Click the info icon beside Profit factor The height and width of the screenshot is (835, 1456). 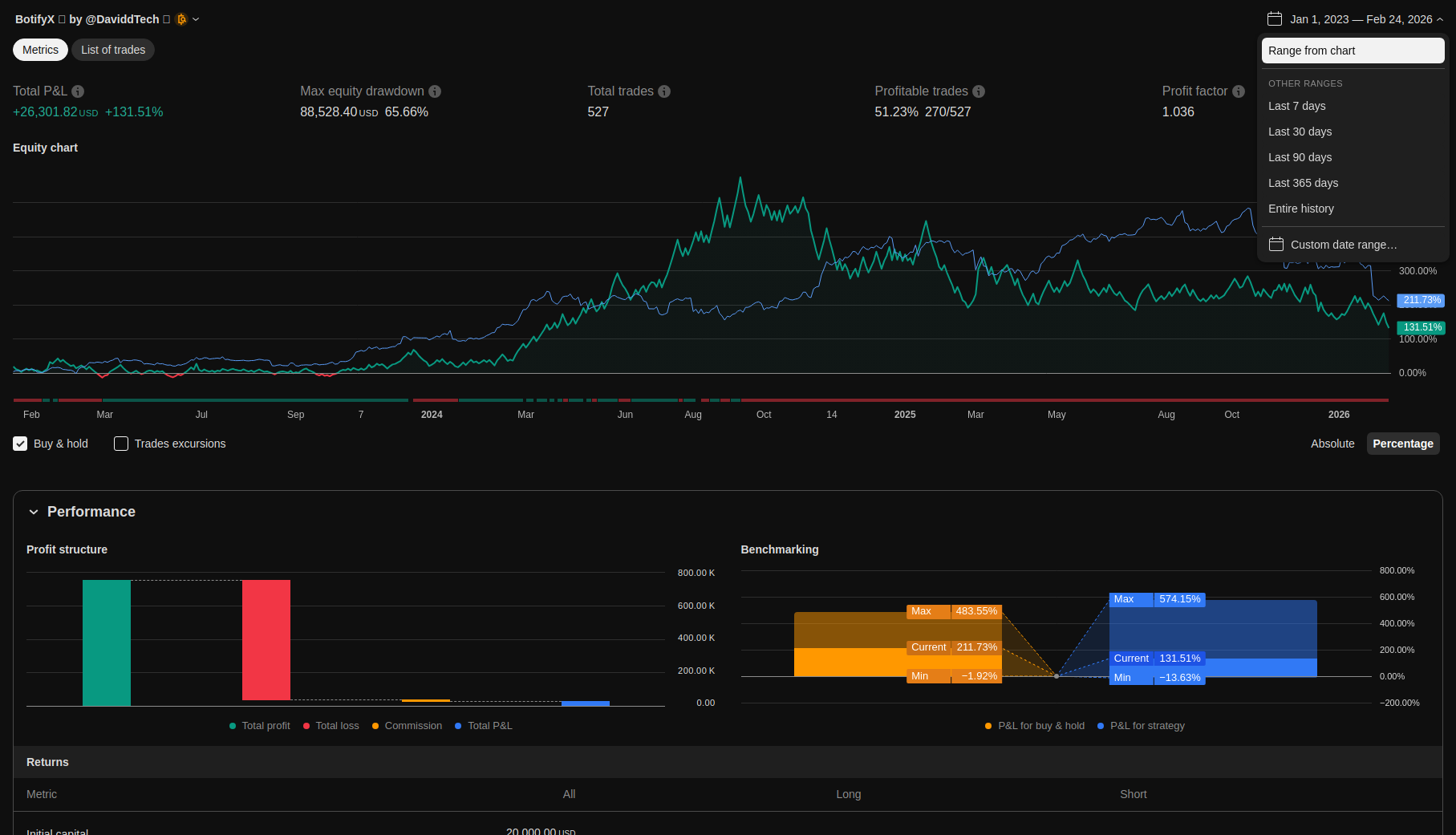tap(1239, 91)
